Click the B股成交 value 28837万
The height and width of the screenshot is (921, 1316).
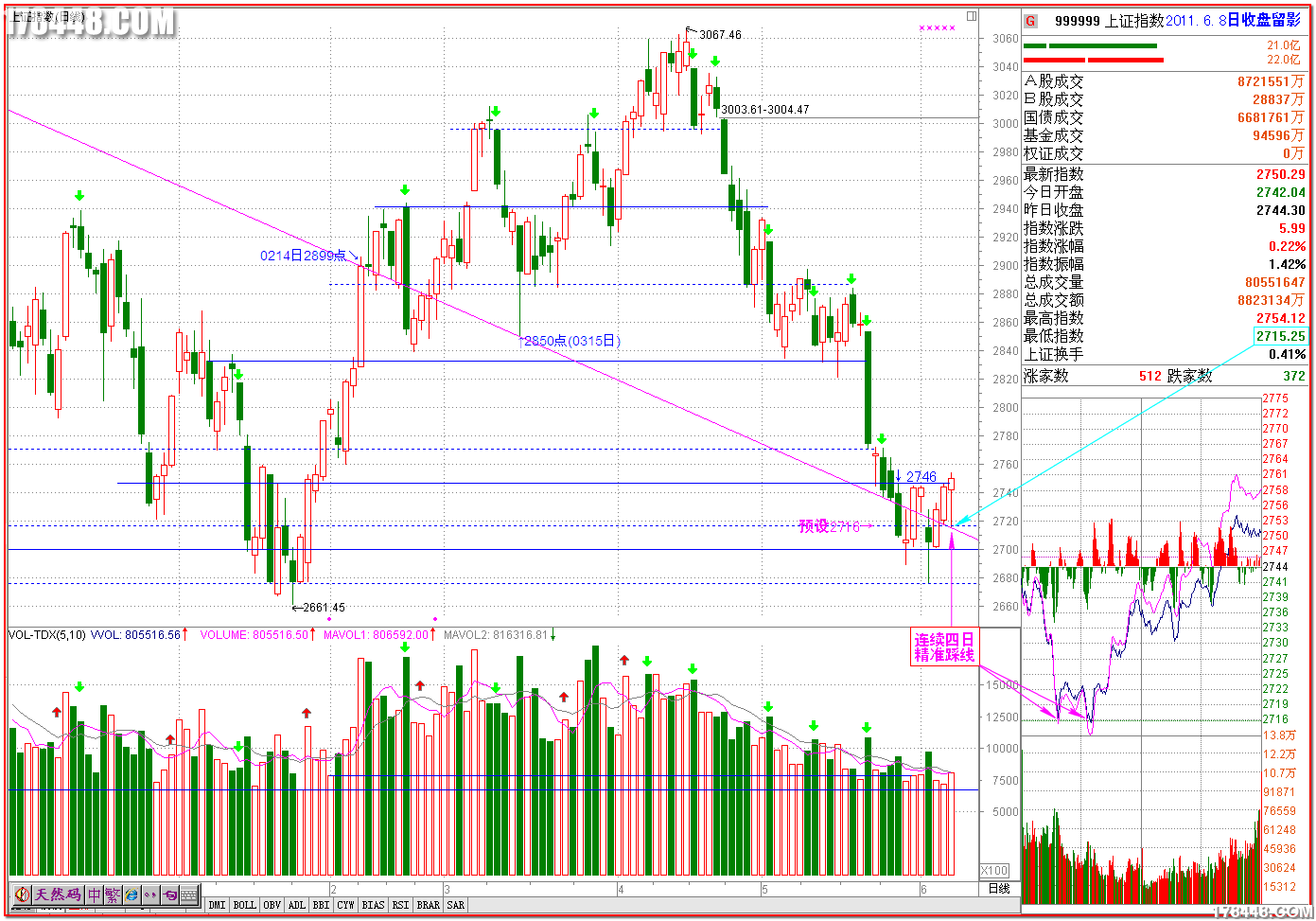pyautogui.click(x=1278, y=99)
